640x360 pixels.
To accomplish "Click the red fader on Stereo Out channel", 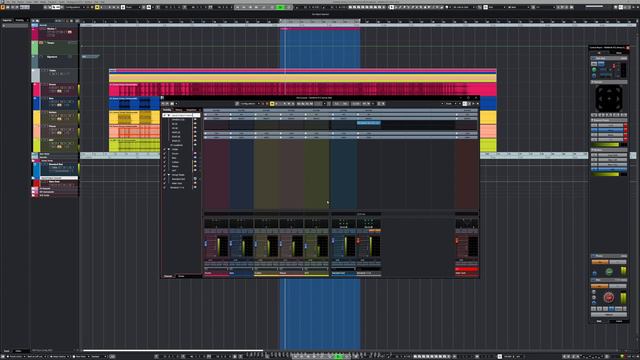I will [x=457, y=240].
